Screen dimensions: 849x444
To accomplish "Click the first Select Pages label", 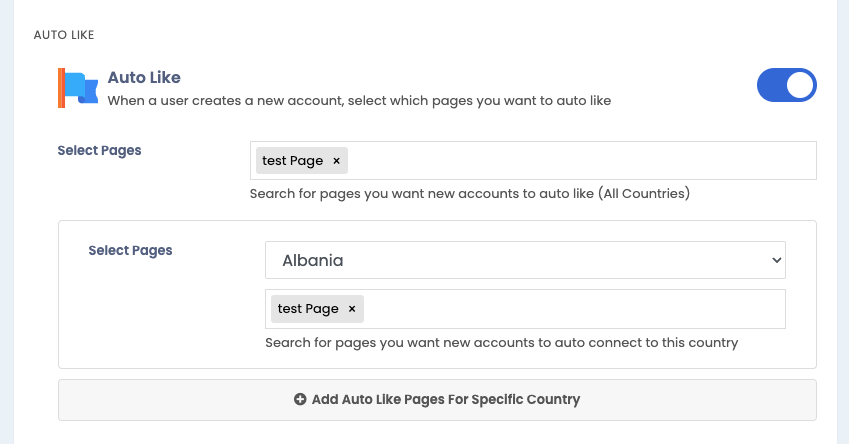I will 100,151.
